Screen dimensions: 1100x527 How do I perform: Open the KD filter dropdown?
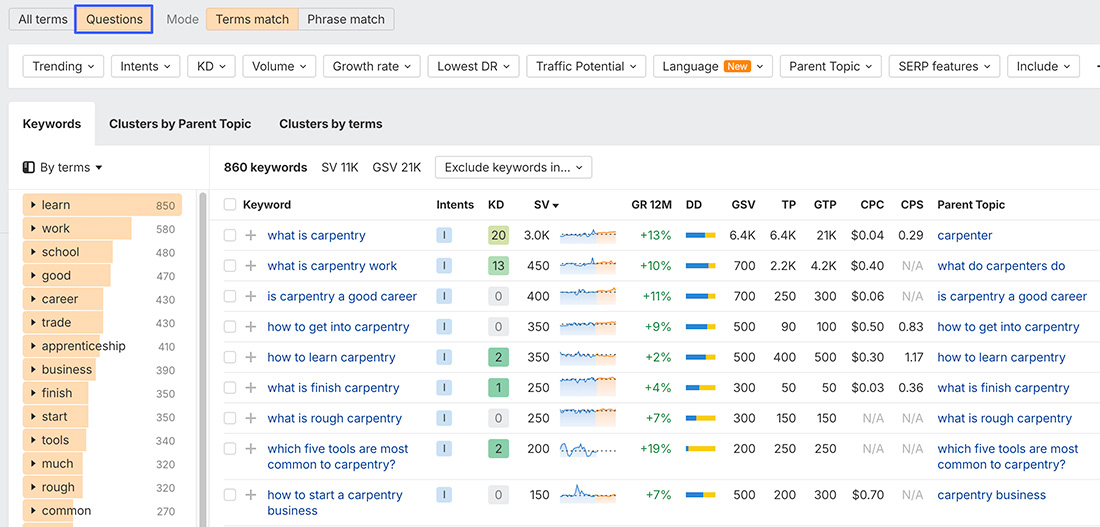point(212,67)
